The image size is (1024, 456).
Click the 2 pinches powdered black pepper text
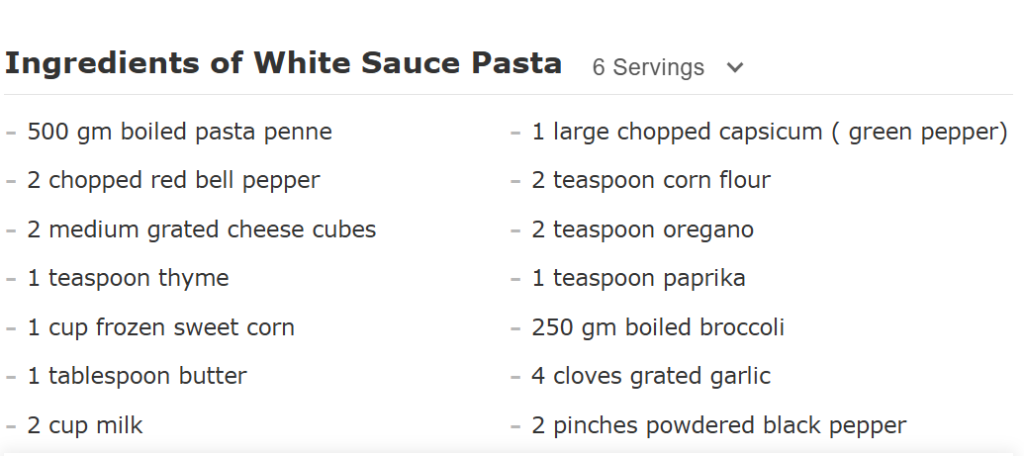[x=719, y=425]
